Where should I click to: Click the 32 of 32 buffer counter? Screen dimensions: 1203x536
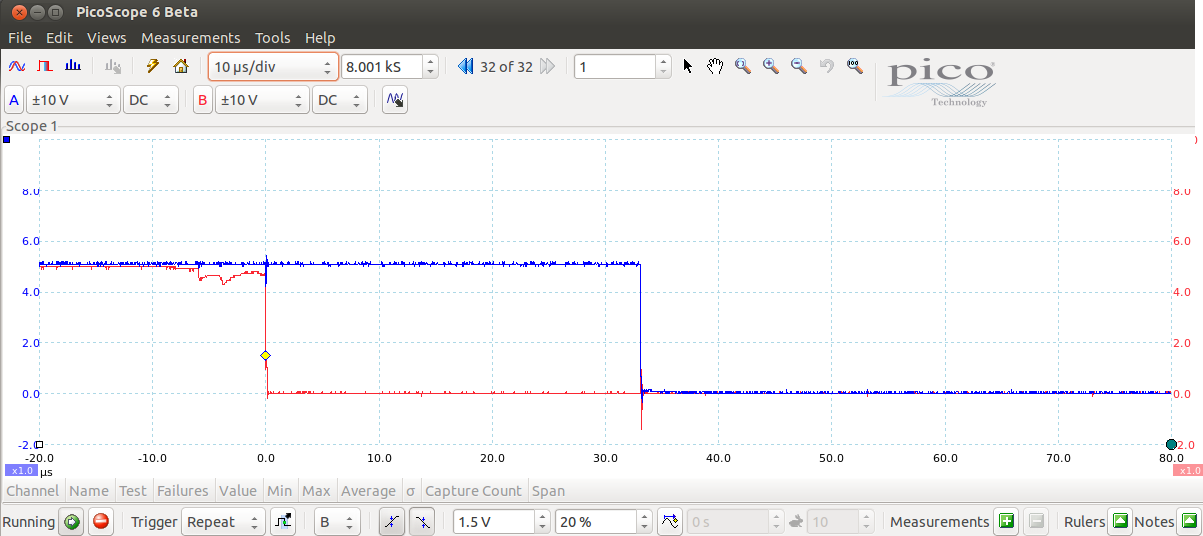point(506,67)
